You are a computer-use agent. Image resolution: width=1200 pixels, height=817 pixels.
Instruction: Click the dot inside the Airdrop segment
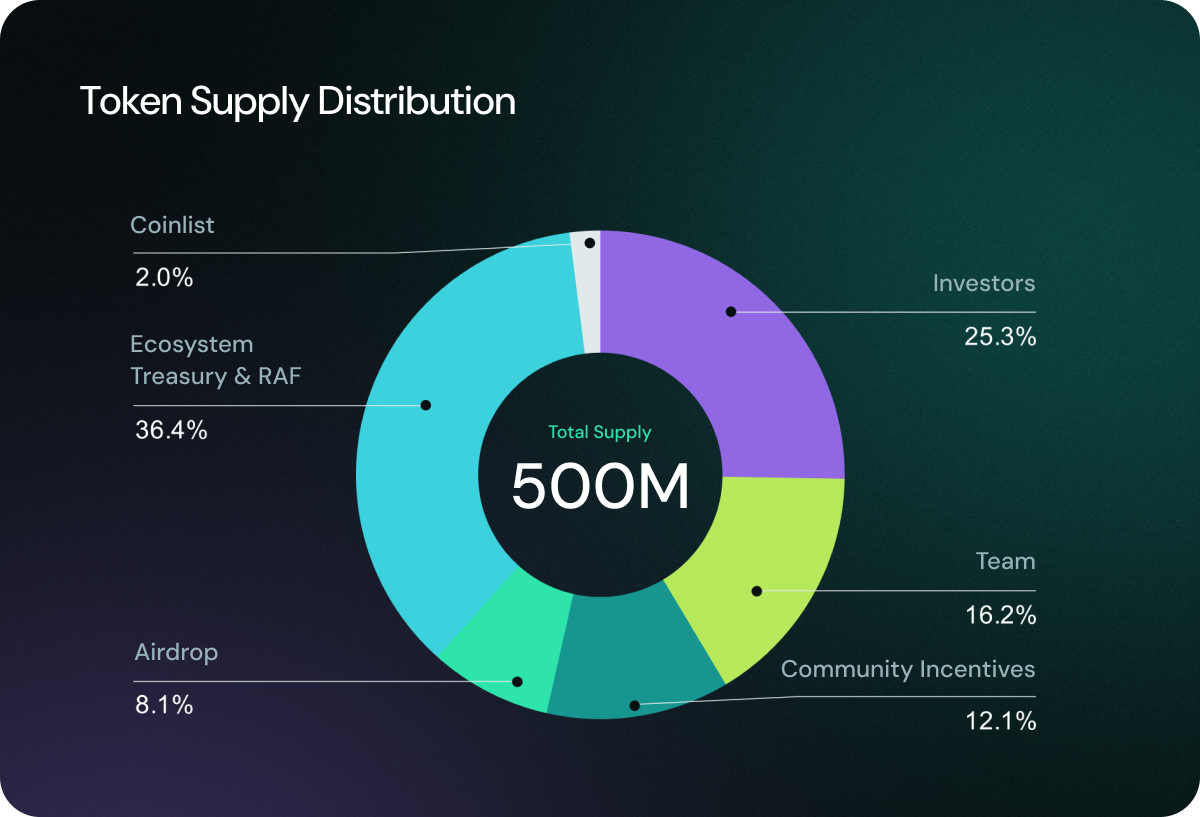coord(516,681)
